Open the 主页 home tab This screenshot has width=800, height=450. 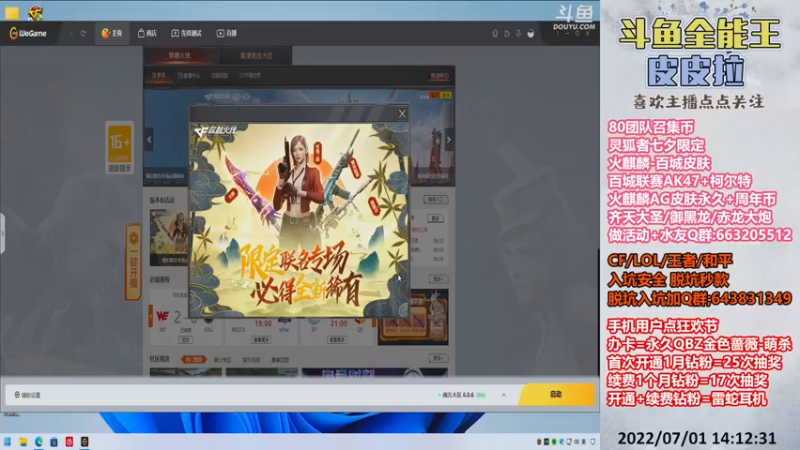point(112,33)
